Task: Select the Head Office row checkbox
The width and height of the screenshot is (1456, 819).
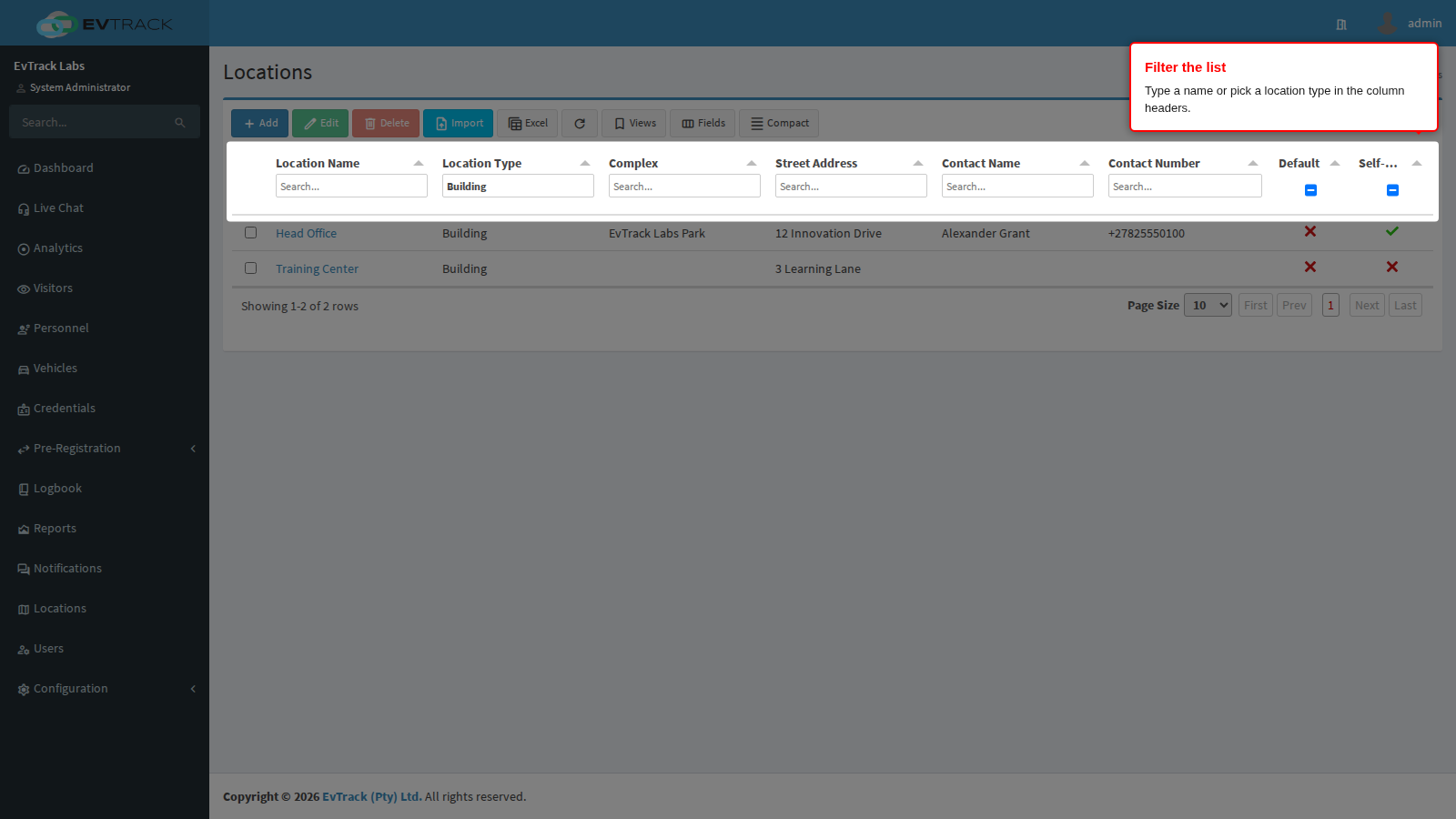Action: click(251, 233)
